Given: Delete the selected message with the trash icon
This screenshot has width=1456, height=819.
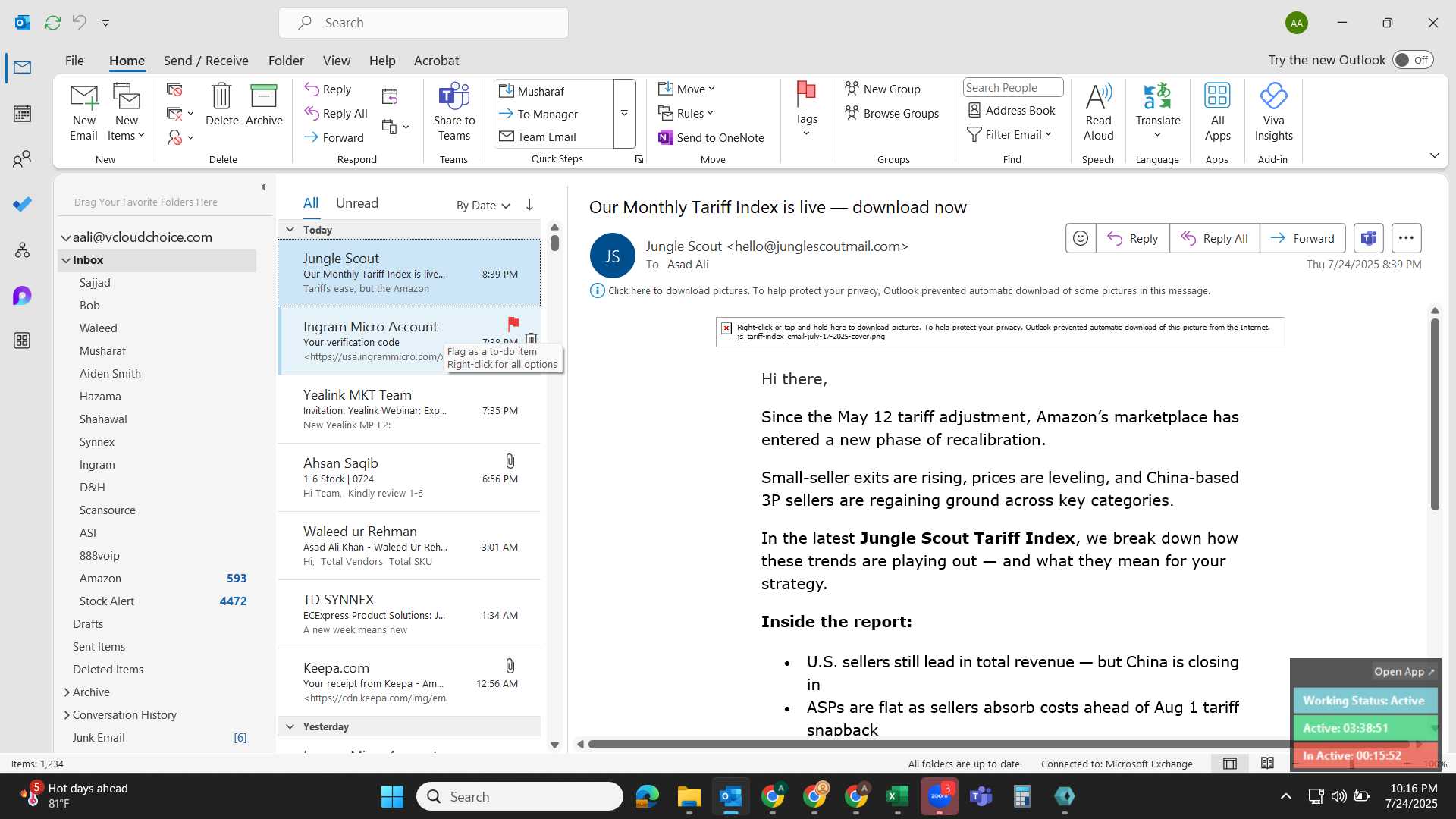Looking at the screenshot, I should point(221,105).
